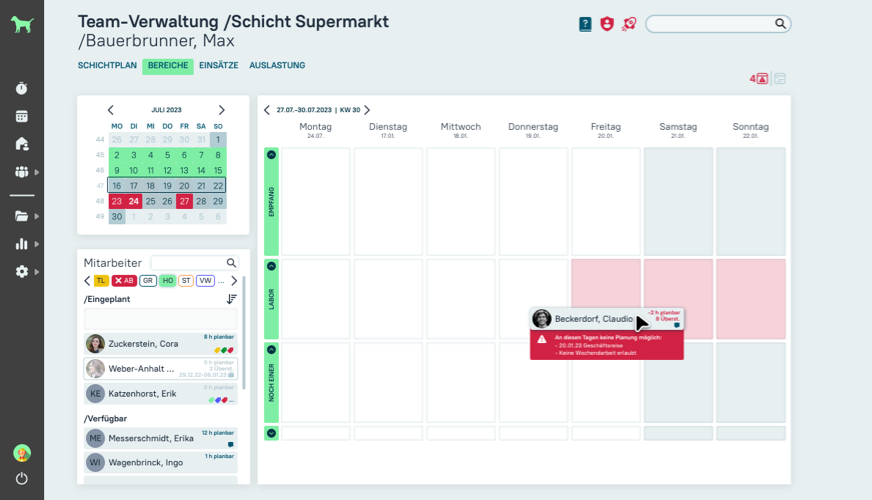Show next filter tags arrow
This screenshot has height=500, width=872.
coord(234,281)
